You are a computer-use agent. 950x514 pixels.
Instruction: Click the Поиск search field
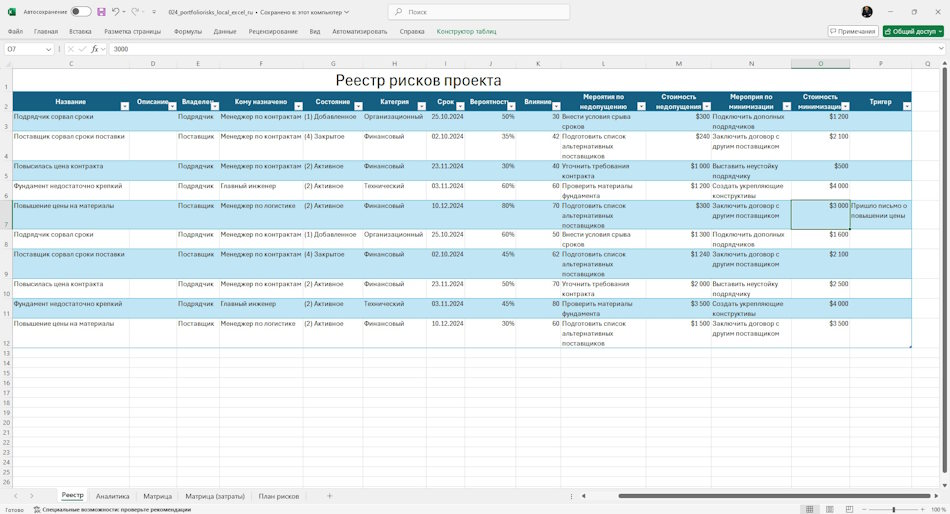point(479,12)
